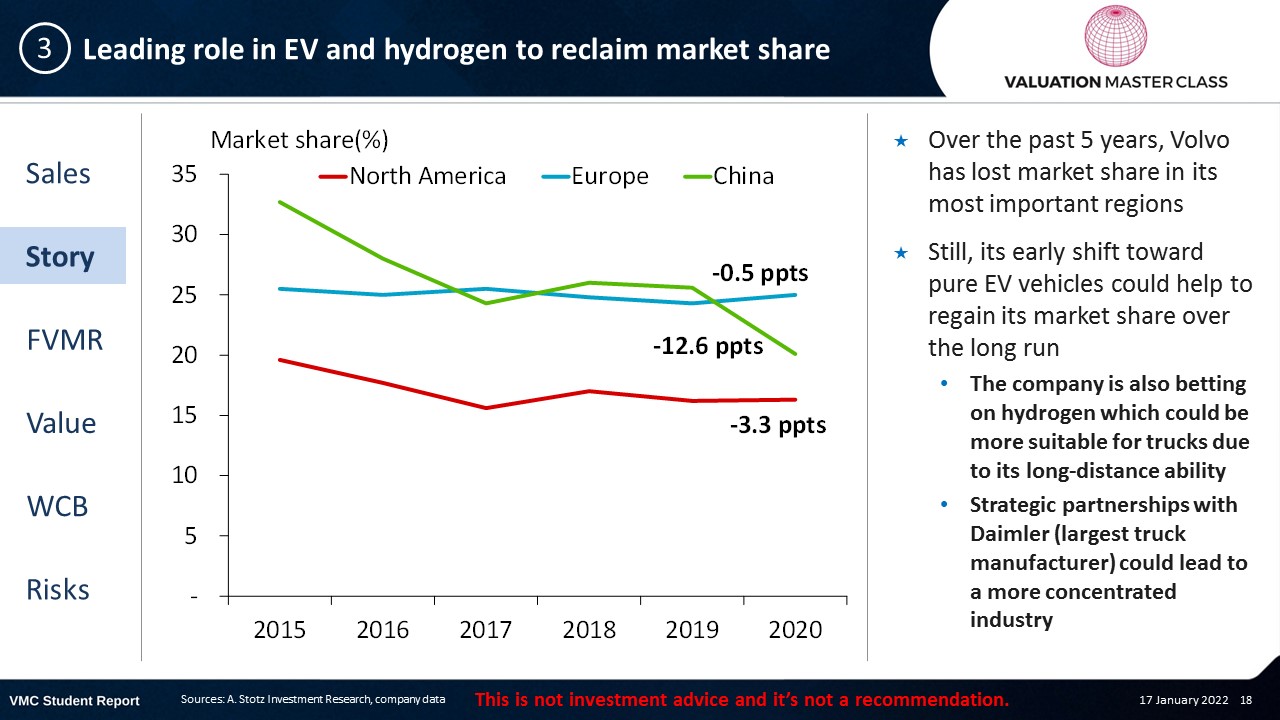Click the 35 y-axis value
This screenshot has height=720, width=1280.
coord(184,175)
